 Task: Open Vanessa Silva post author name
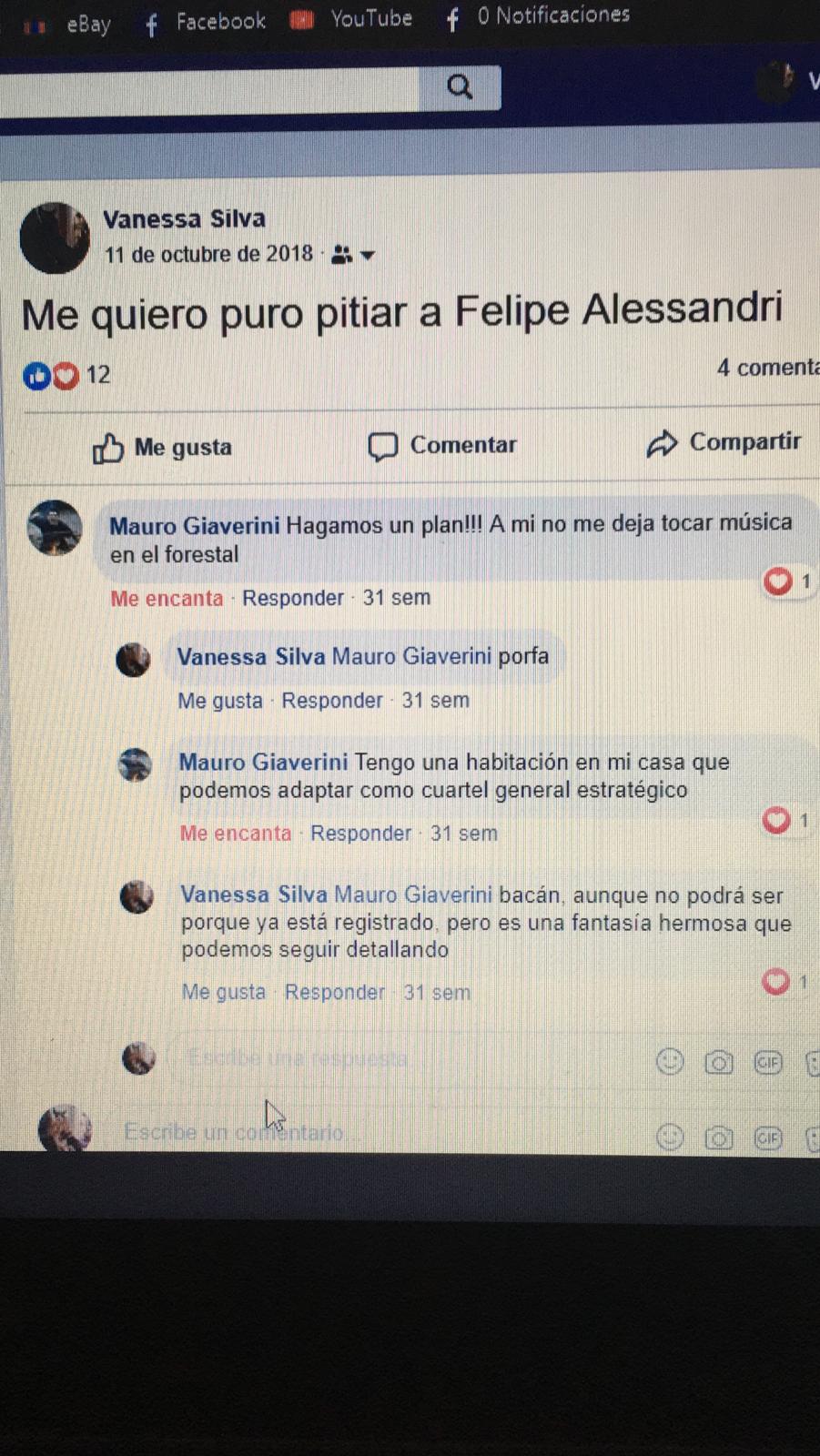click(184, 219)
